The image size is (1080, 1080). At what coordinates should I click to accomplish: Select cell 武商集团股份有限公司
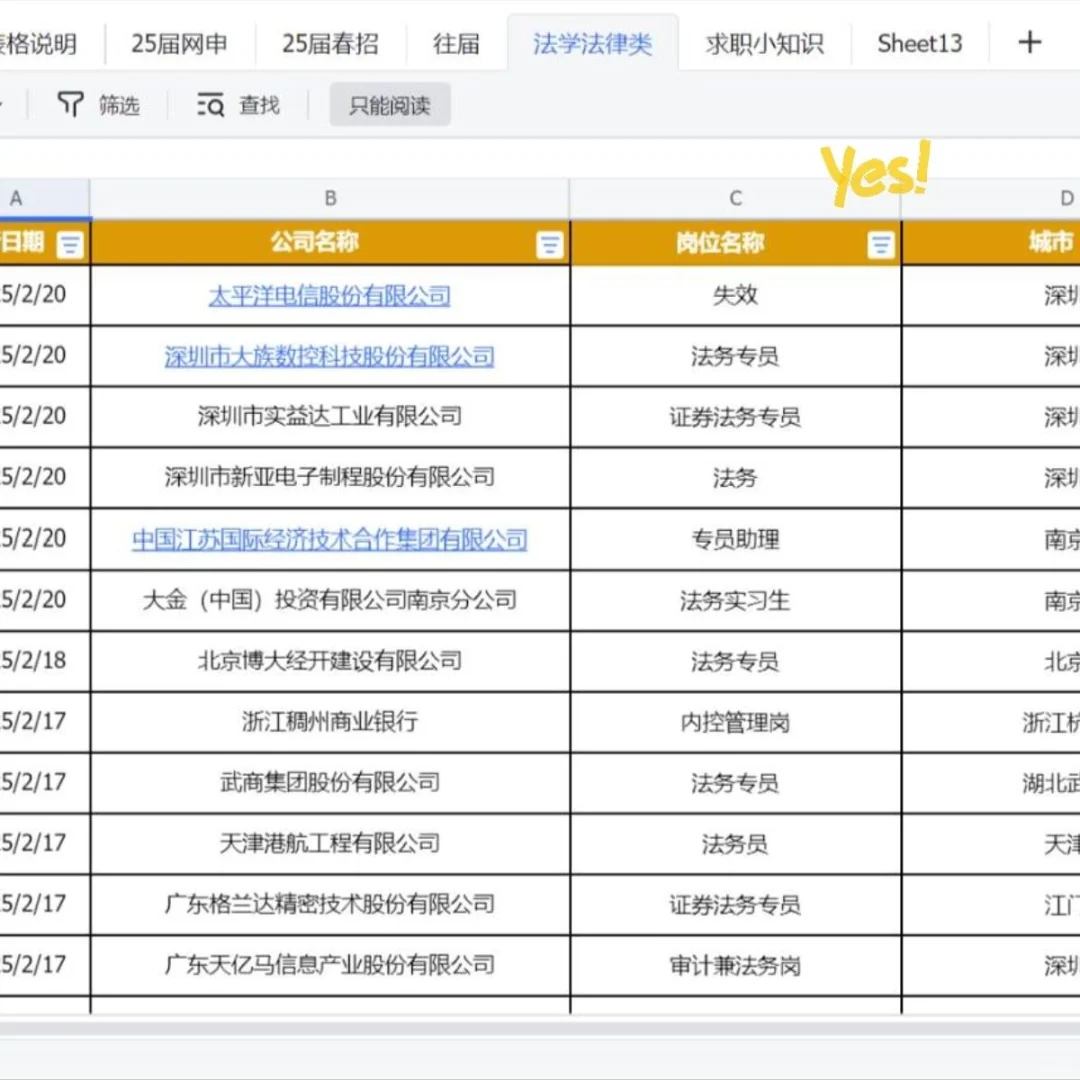coord(330,782)
